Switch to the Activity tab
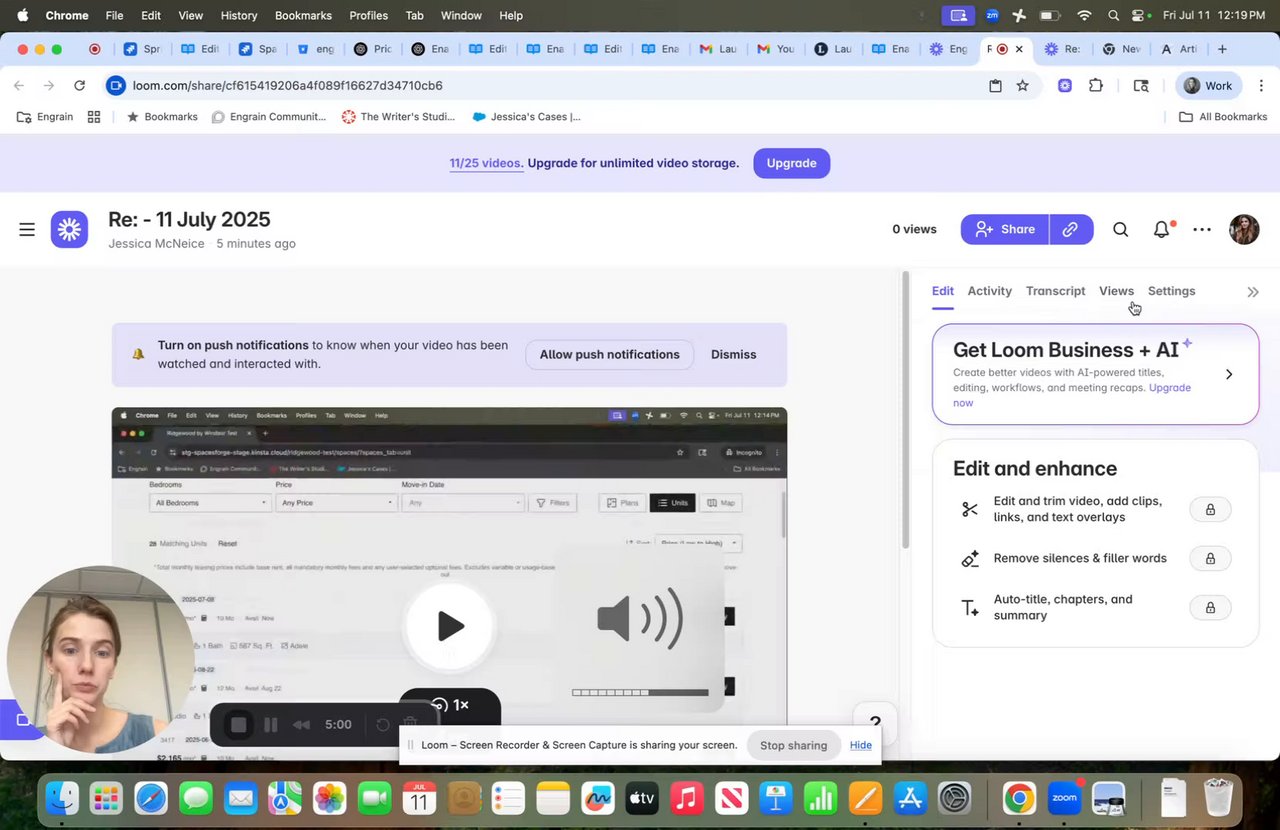 pyautogui.click(x=990, y=291)
